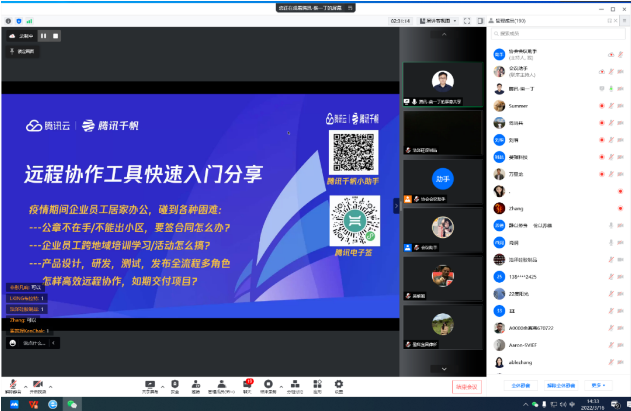Toggle the side panel layout icon in top bar
The height and width of the screenshot is (411, 631).
pos(480,21)
